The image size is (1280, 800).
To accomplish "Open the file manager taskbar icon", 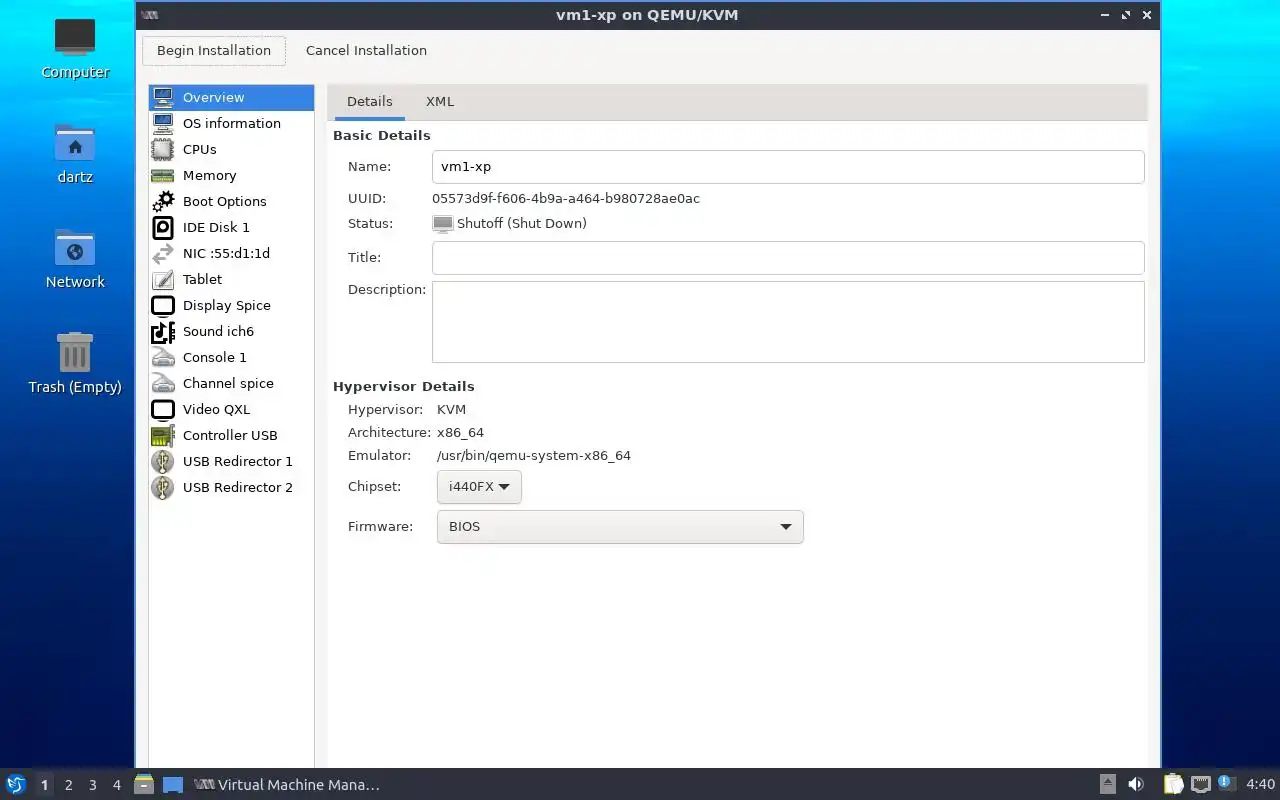I will click(x=144, y=784).
